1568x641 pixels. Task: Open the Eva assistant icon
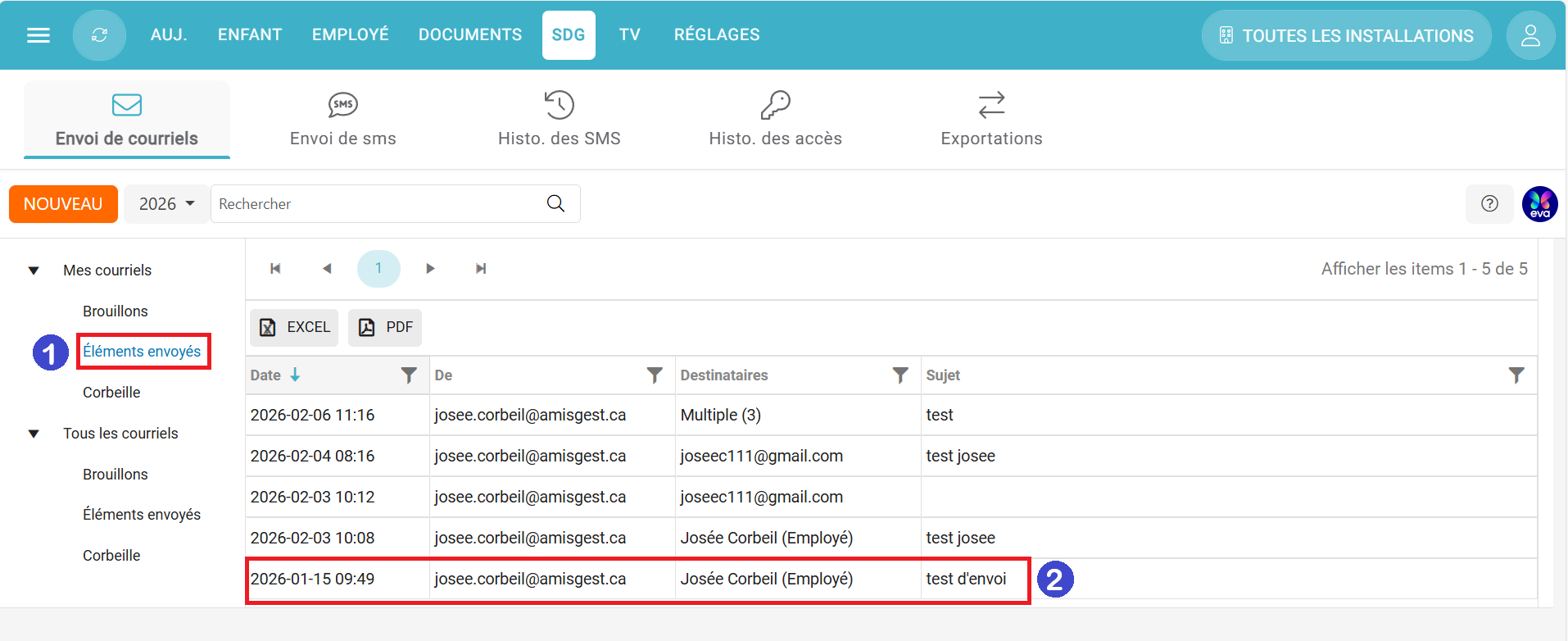(x=1539, y=204)
